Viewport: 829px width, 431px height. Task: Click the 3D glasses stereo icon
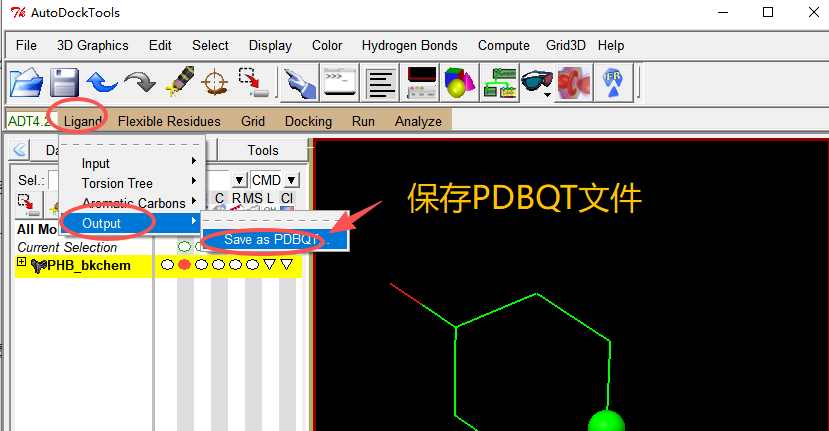pyautogui.click(x=535, y=82)
